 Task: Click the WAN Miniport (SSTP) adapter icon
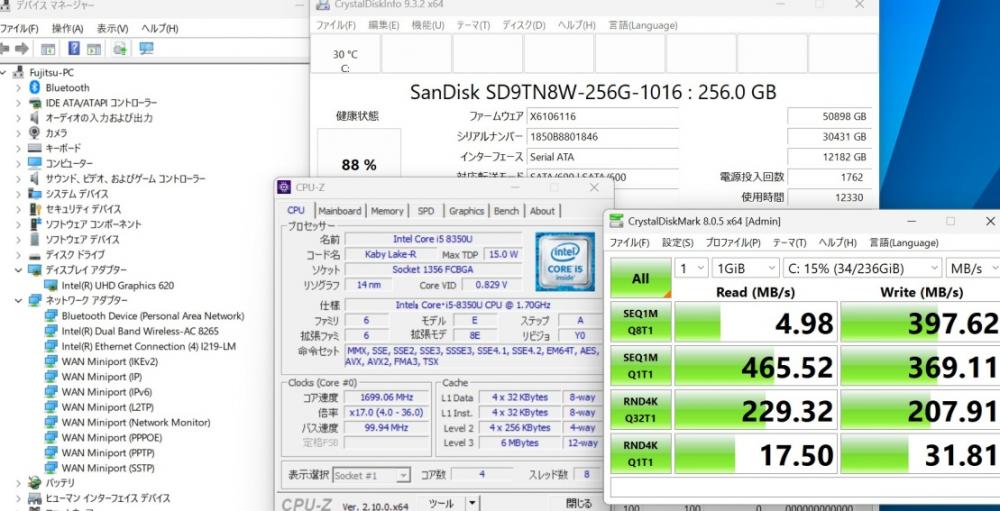51,468
